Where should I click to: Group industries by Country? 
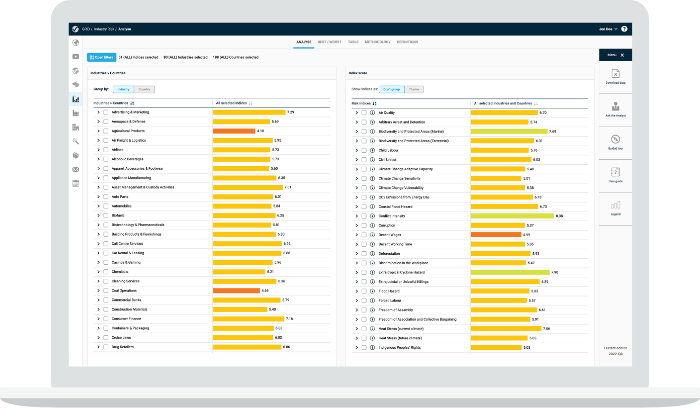tap(146, 89)
